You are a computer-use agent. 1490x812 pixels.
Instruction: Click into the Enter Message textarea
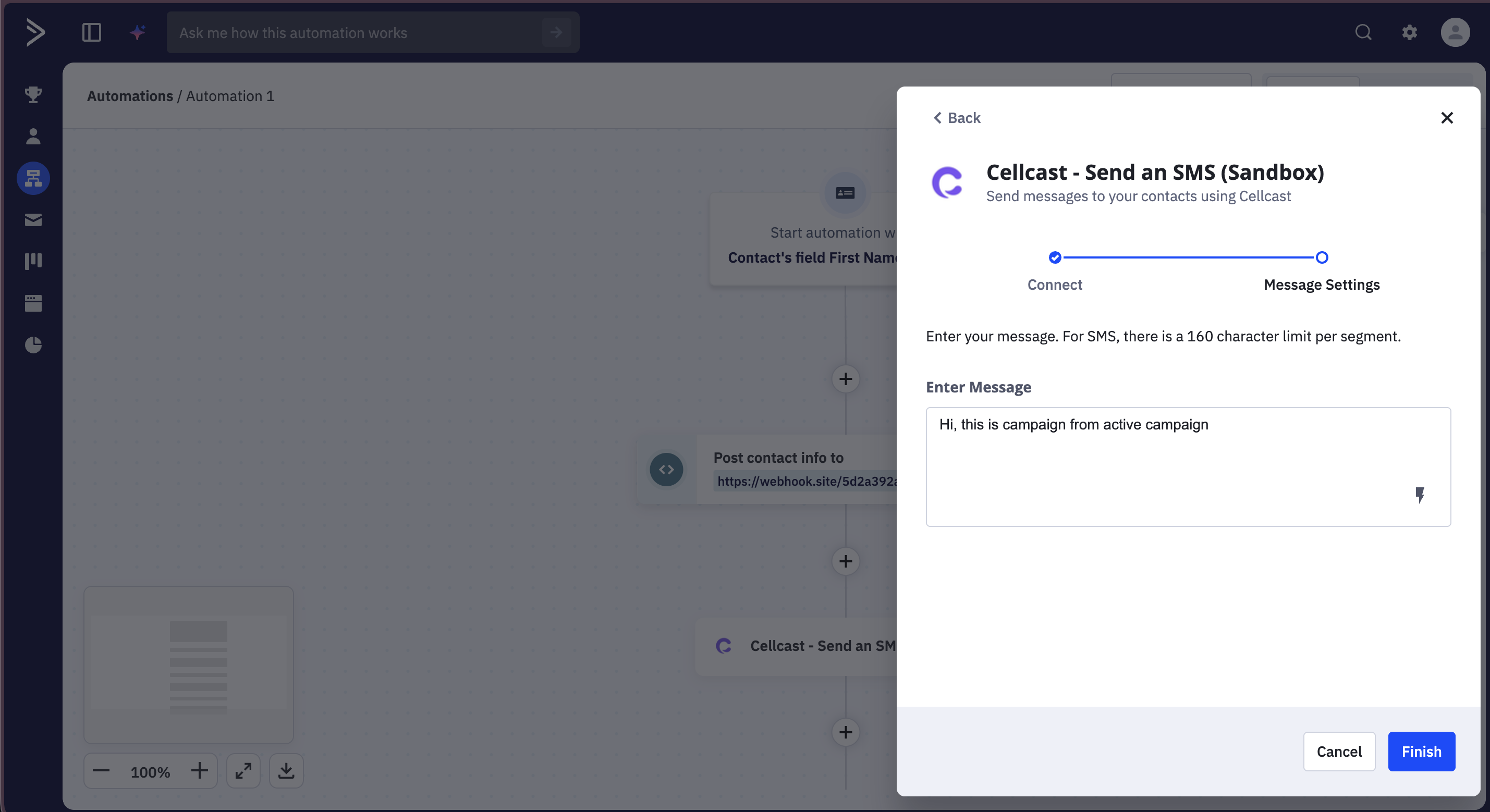(x=1189, y=467)
